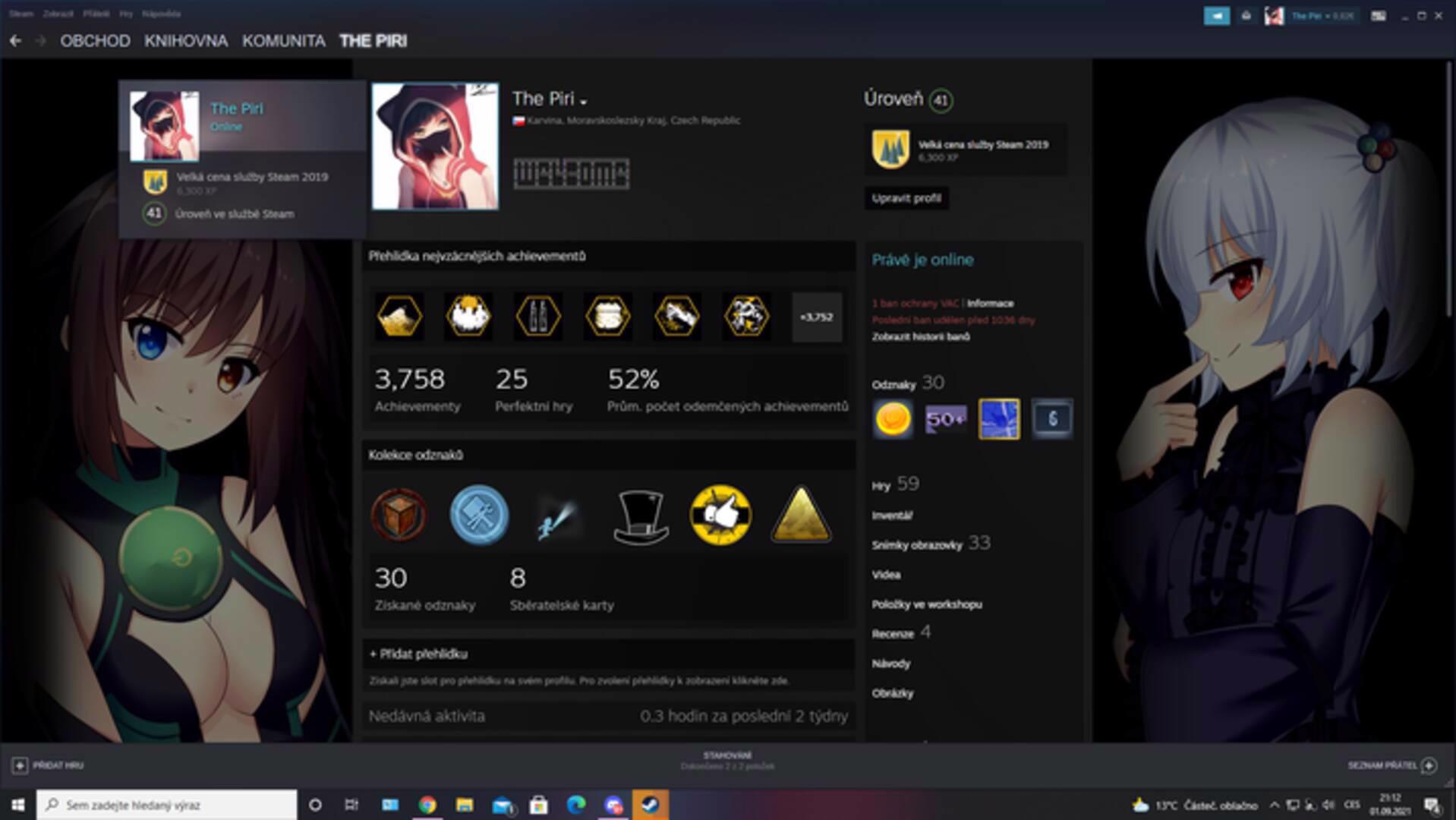Image resolution: width=1456 pixels, height=820 pixels.
Task: Click PŘIDAT HRU at bottom left
Action: coord(48,765)
